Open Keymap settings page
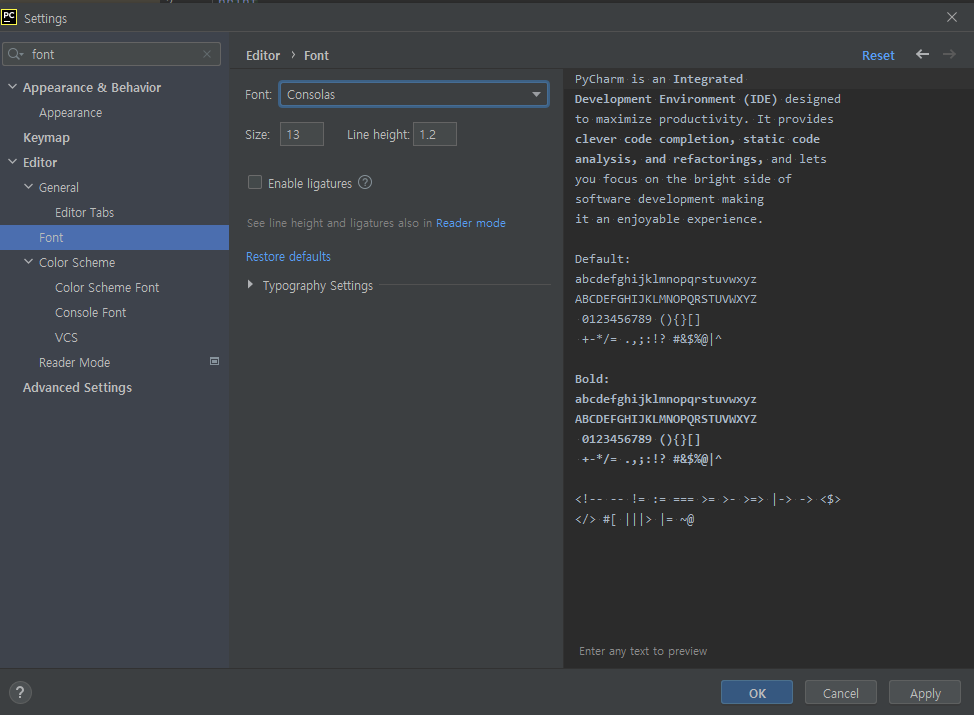The image size is (974, 715). click(x=46, y=137)
